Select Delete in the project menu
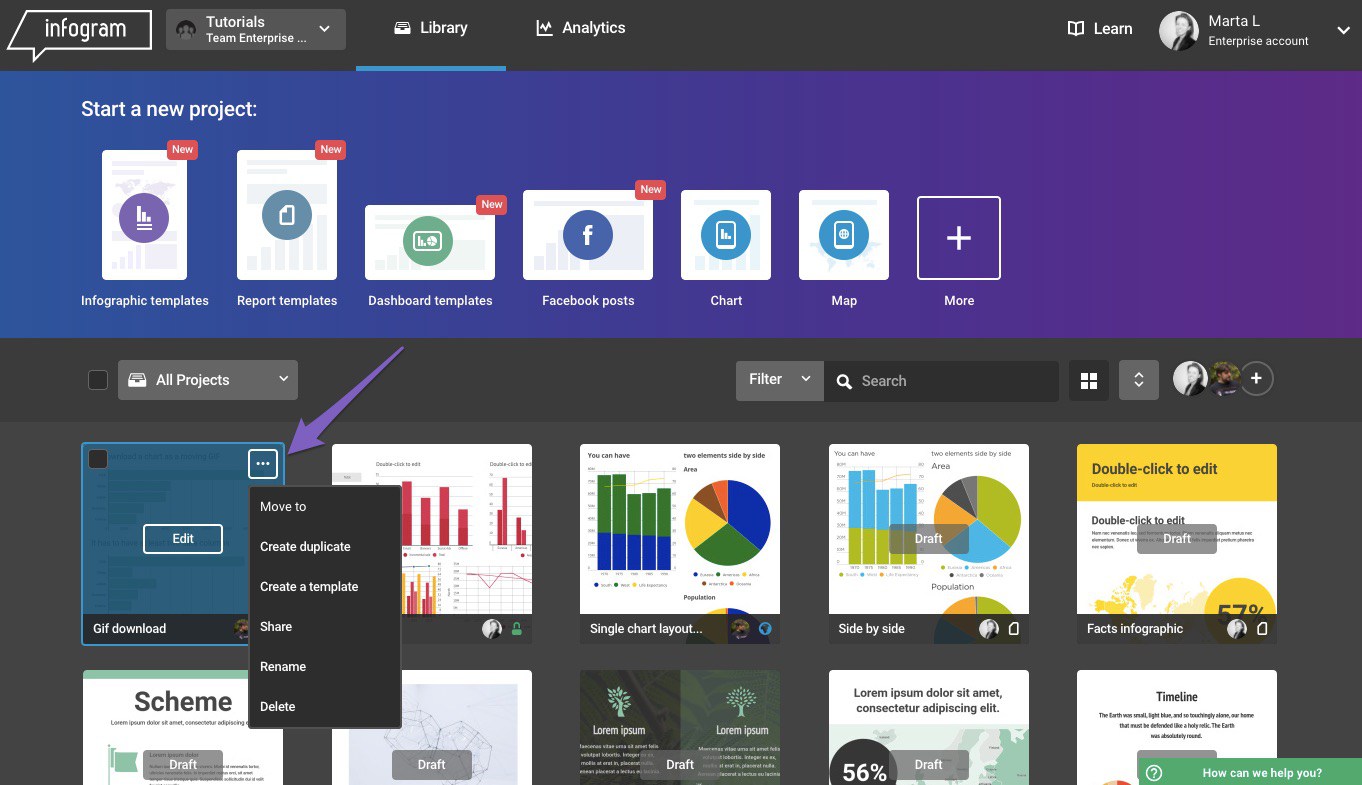Viewport: 1362px width, 785px height. point(278,707)
